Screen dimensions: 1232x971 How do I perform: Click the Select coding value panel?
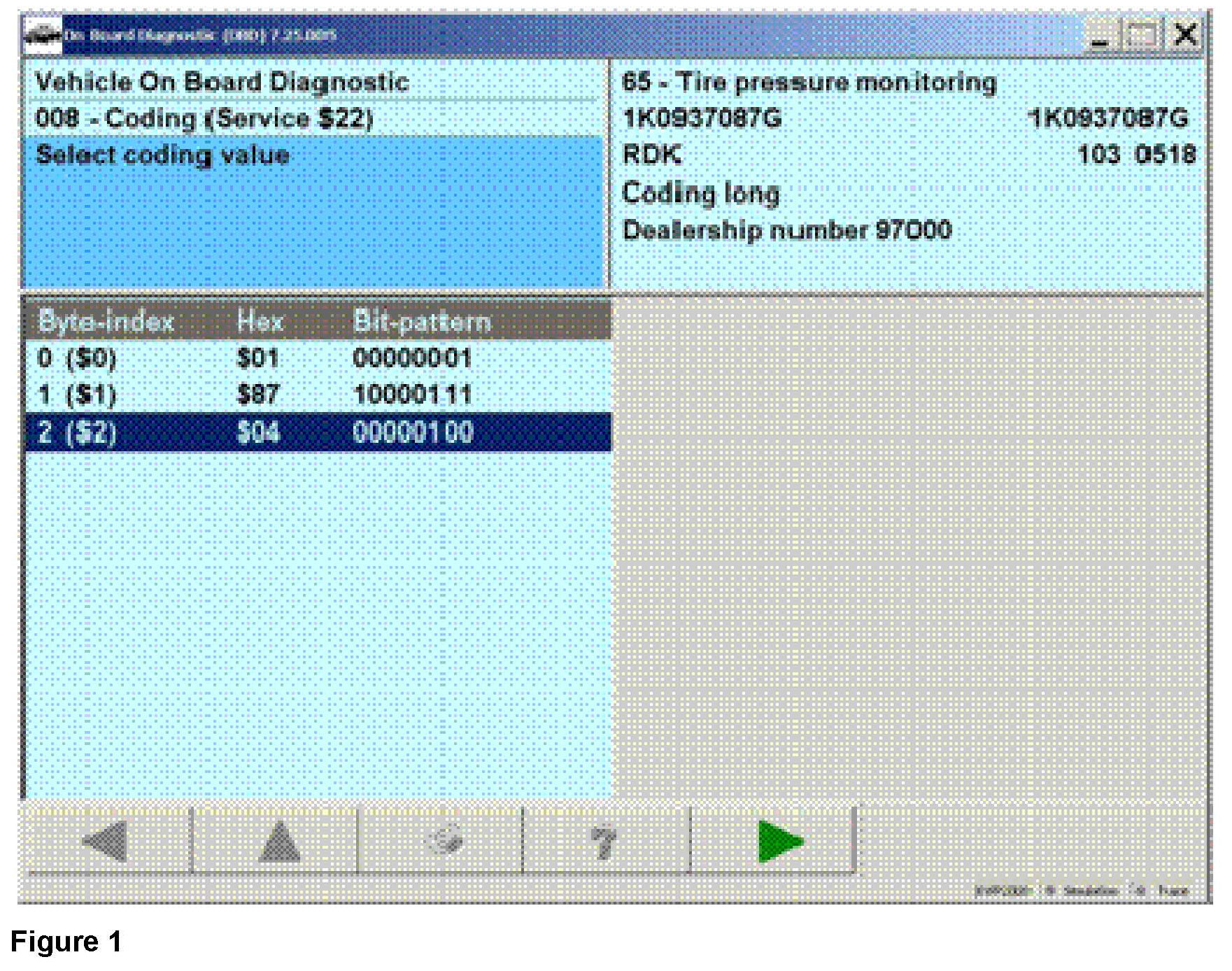point(315,210)
